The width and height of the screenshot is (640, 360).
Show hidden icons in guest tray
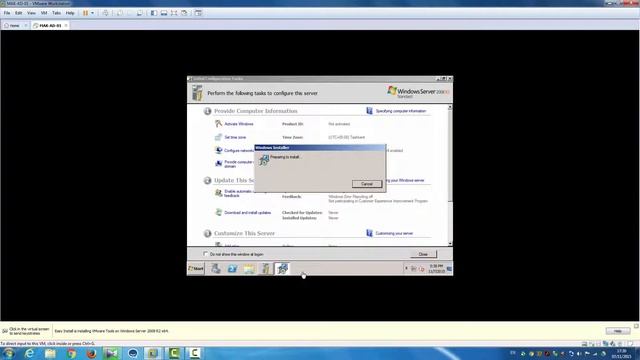coord(406,268)
